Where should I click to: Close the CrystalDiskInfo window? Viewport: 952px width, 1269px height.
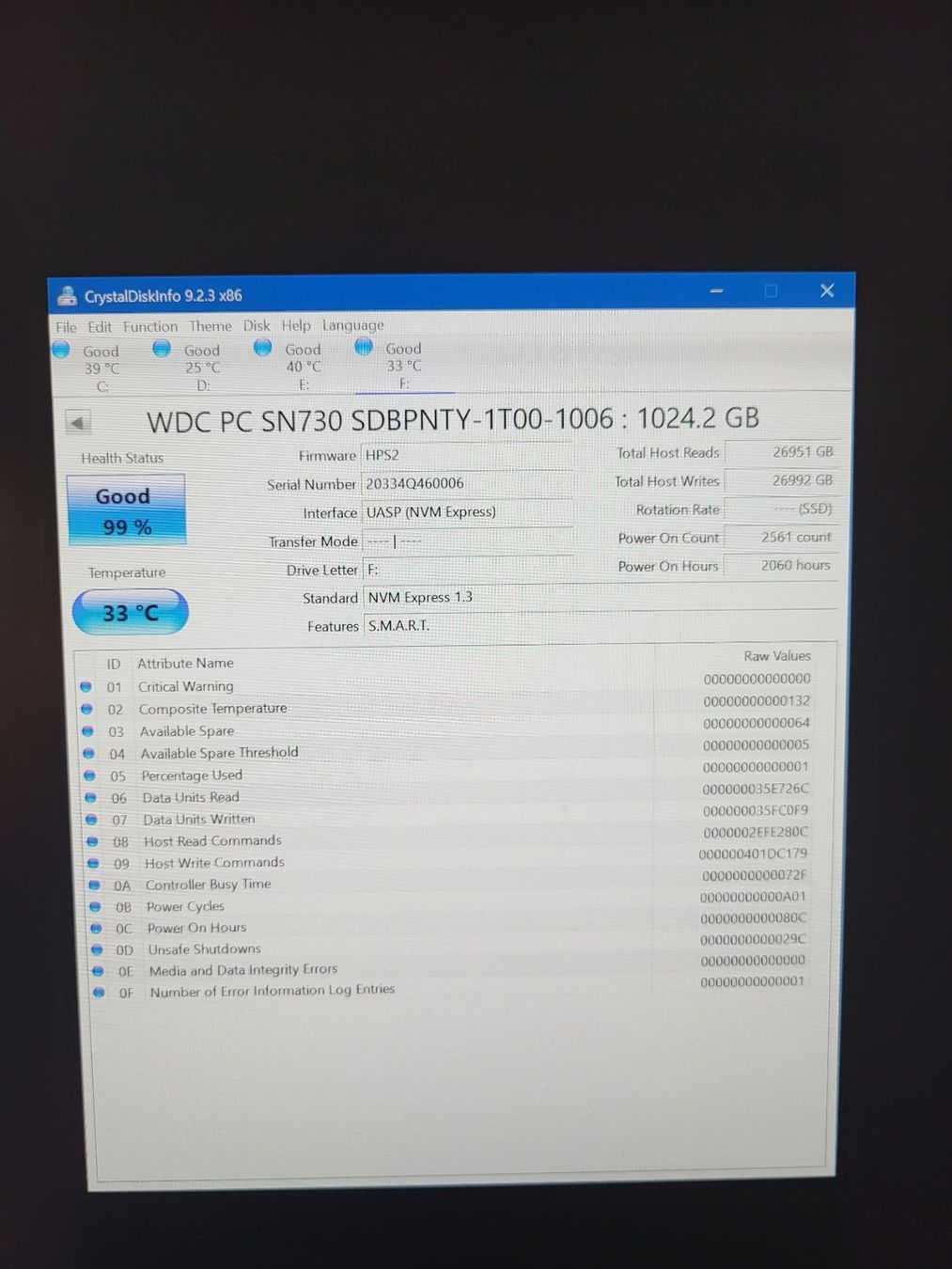[x=827, y=290]
